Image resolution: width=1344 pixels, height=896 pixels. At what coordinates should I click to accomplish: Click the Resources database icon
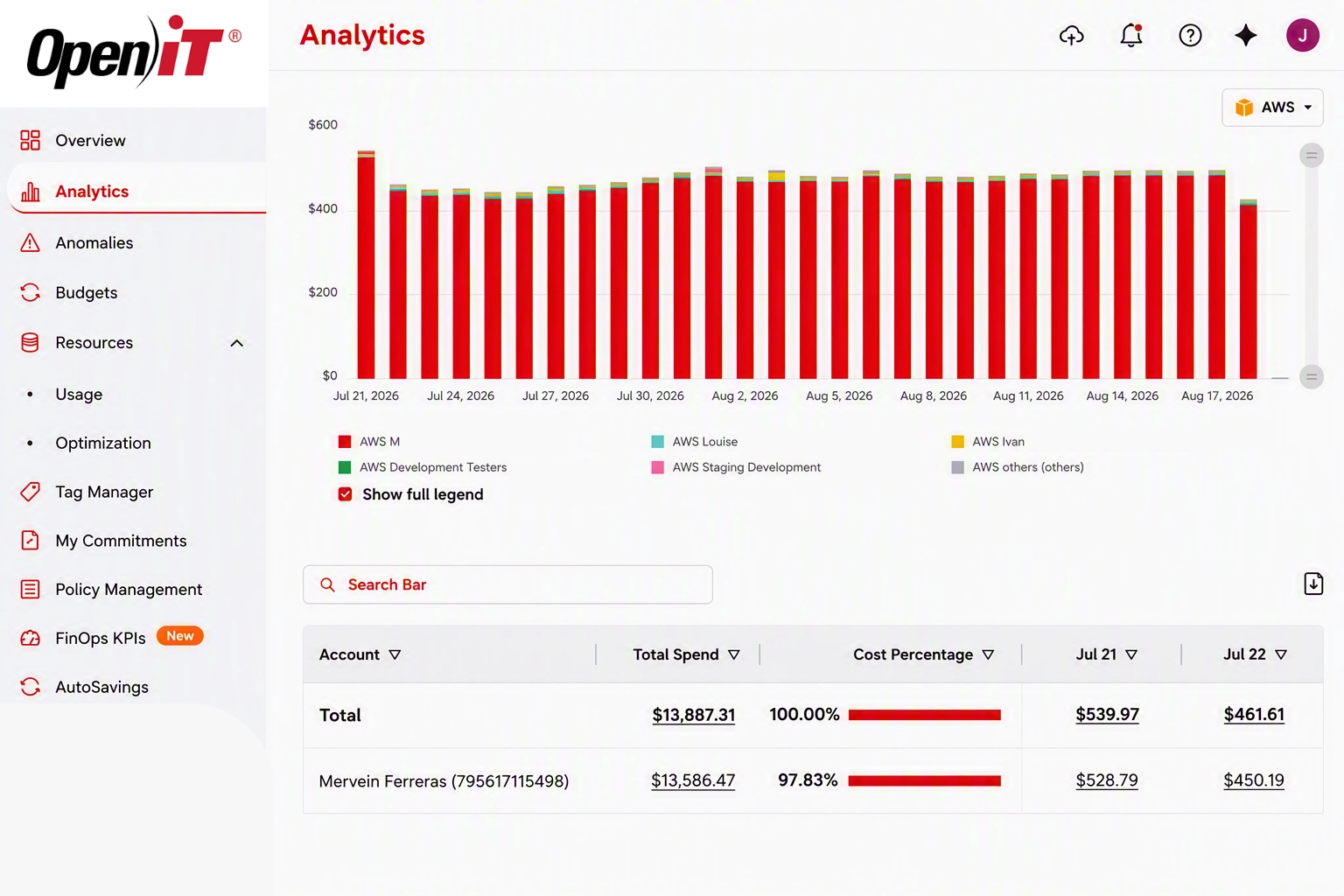pyautogui.click(x=30, y=342)
